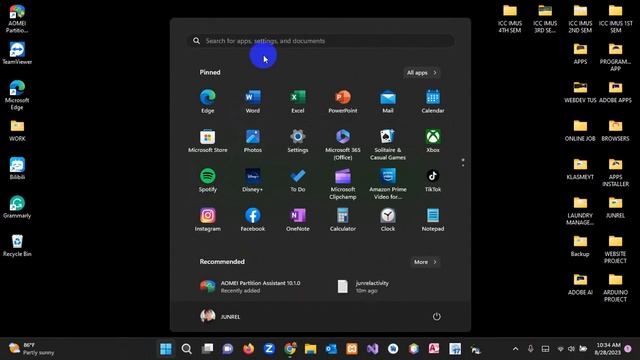The image size is (640, 360).
Task: Open the Clock app
Action: [388, 220]
